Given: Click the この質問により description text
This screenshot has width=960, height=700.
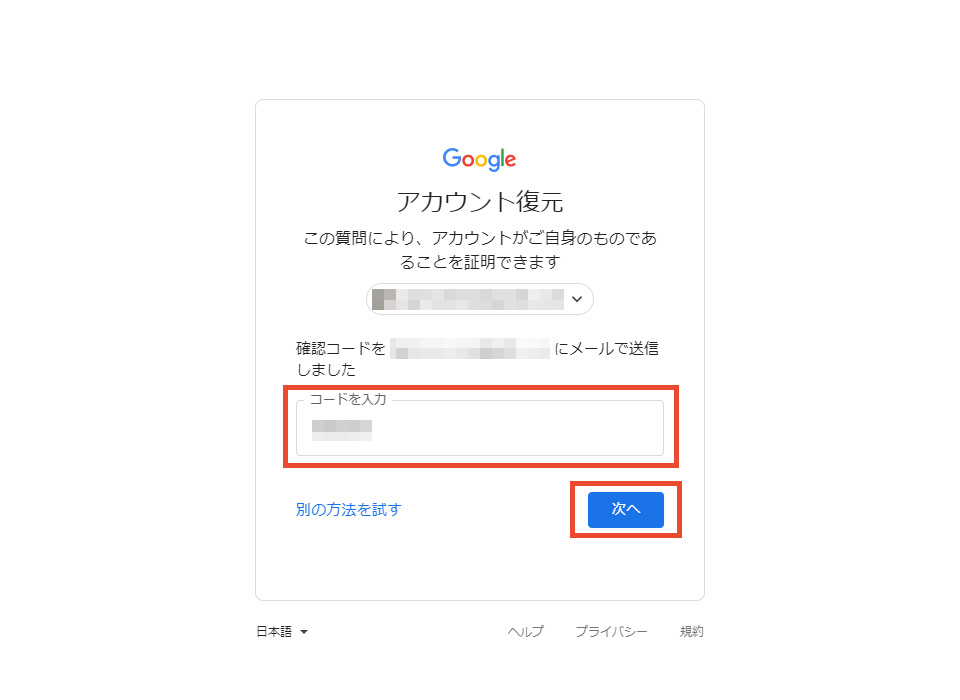Looking at the screenshot, I should (479, 250).
